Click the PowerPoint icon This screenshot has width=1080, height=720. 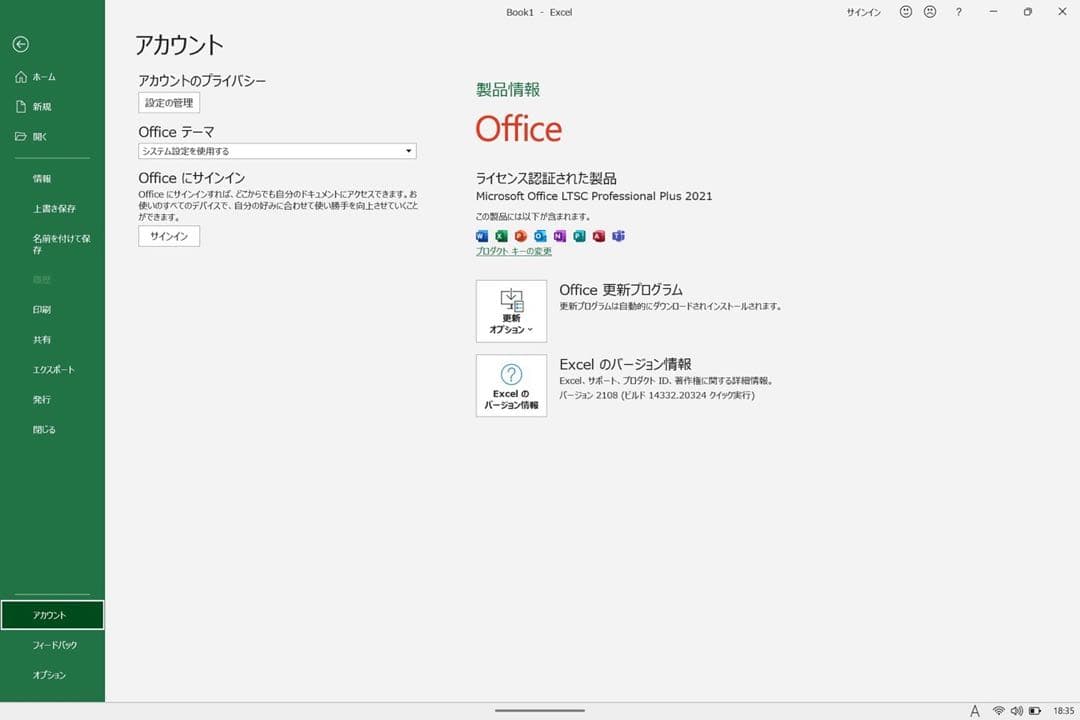coord(521,236)
